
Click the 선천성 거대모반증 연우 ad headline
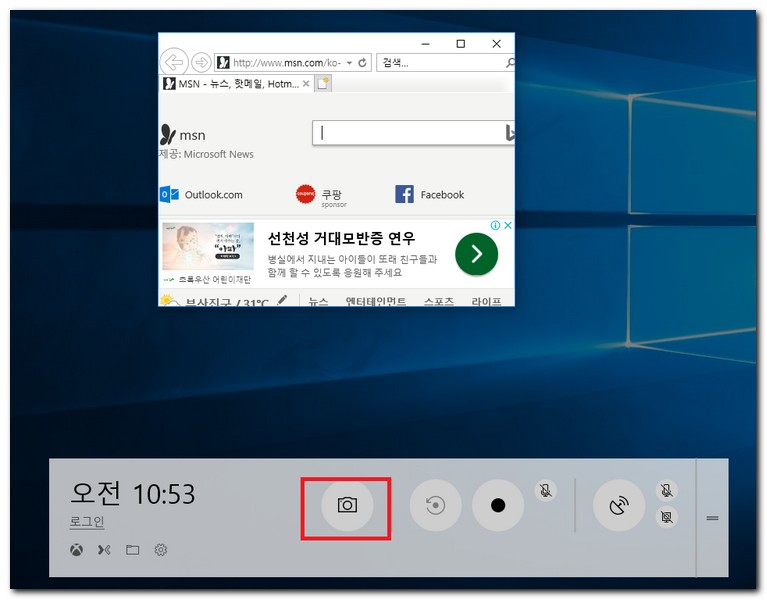(x=341, y=239)
